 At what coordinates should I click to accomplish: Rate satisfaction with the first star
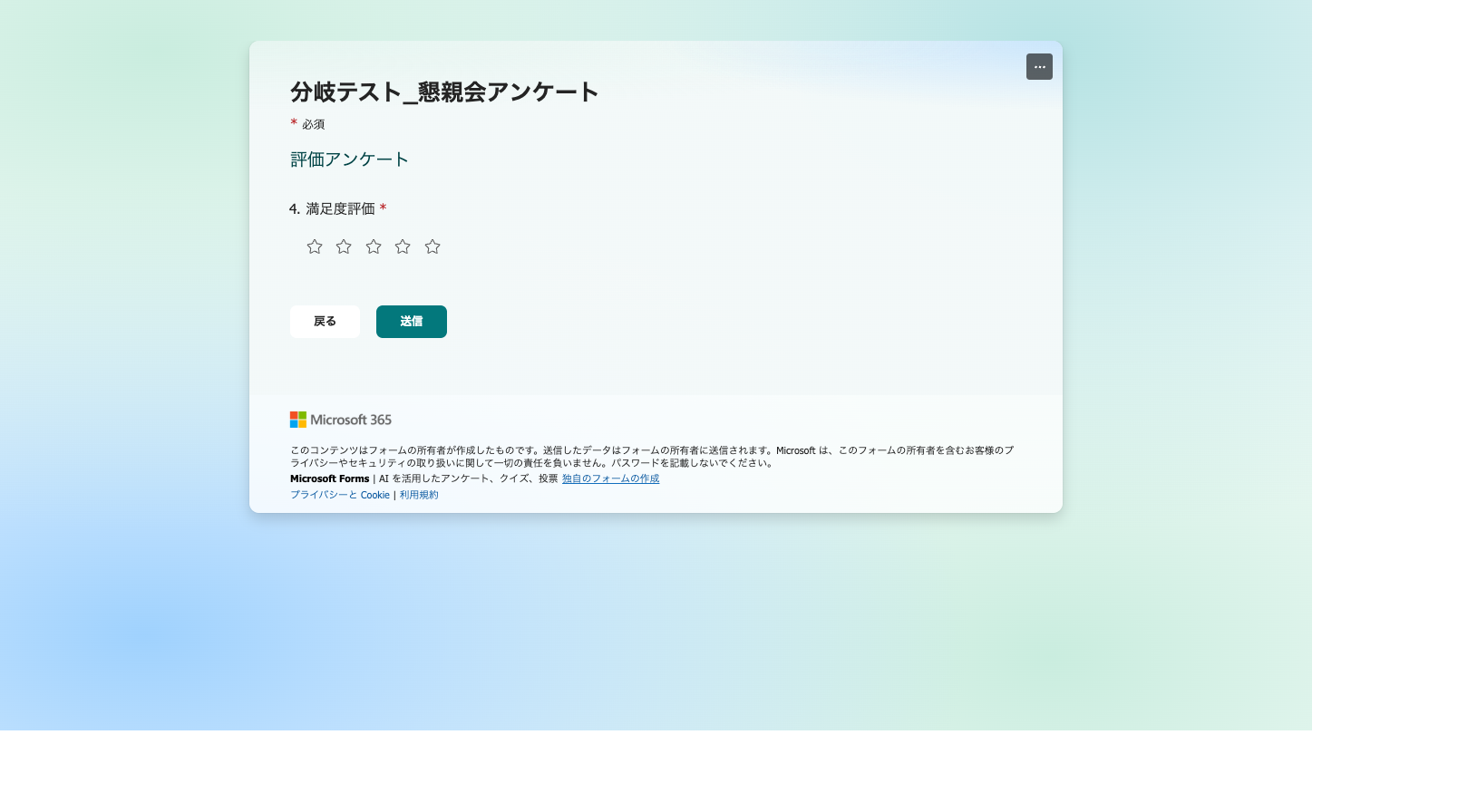(x=315, y=246)
